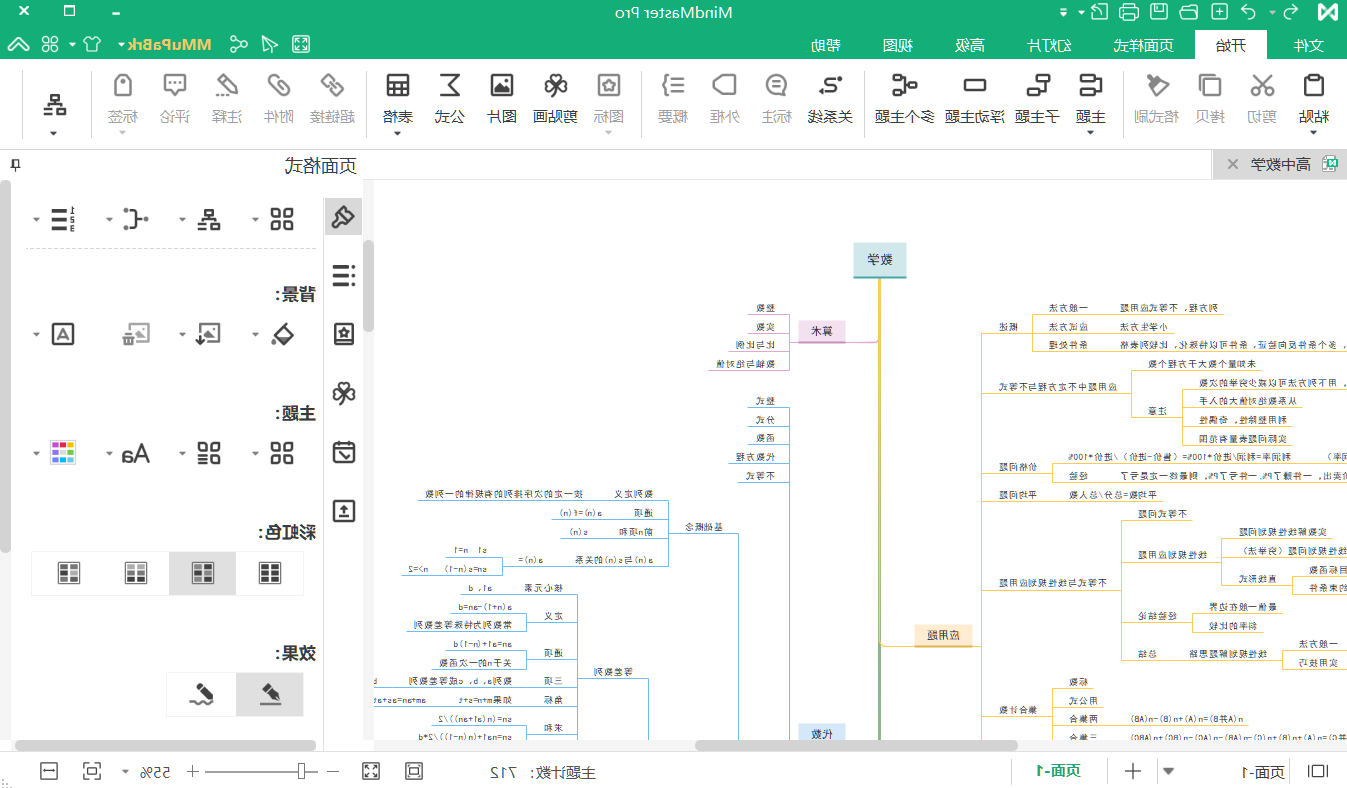Open the calendar task side panel tab
Screen dimensions: 1347x788
tap(343, 452)
